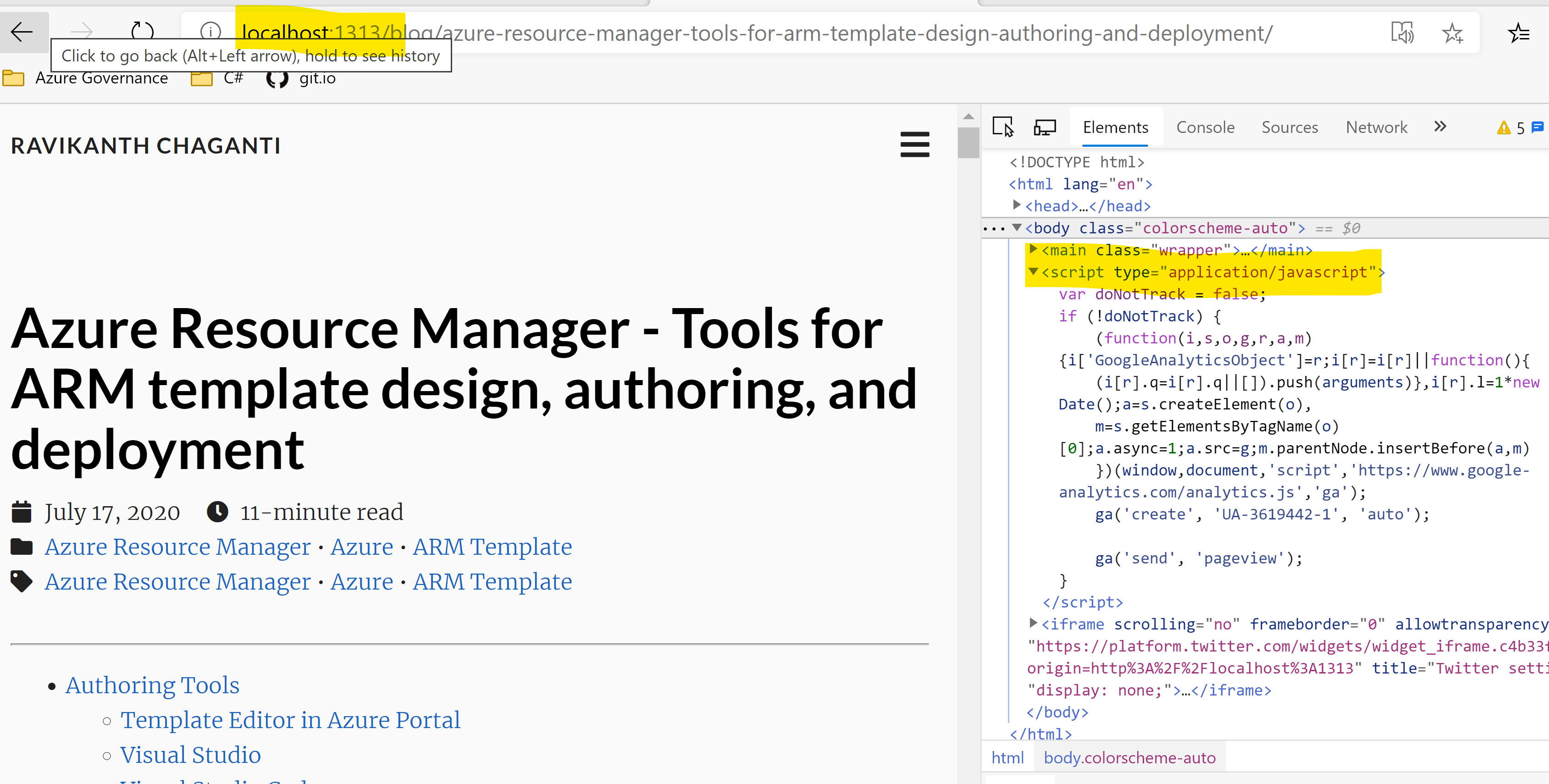
Task: Collapse the script application/javascript node
Action: coord(1033,271)
